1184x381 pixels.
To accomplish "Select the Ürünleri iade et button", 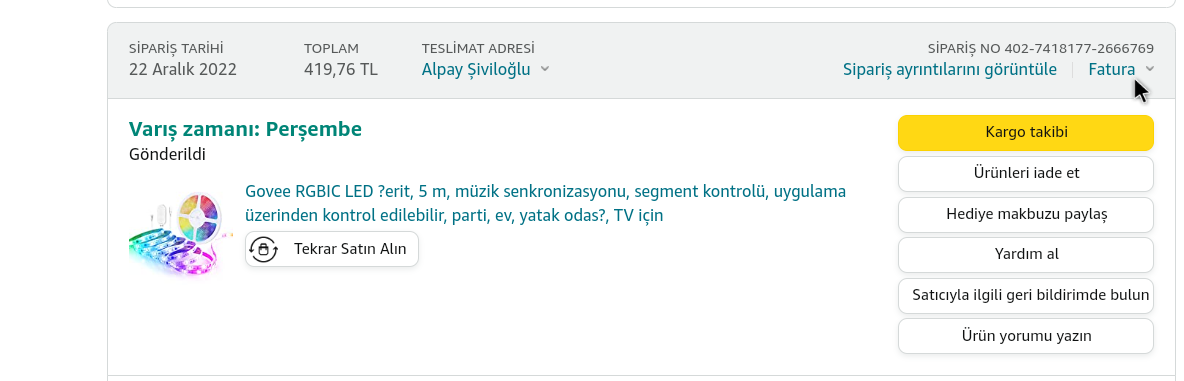I will tap(1025, 174).
